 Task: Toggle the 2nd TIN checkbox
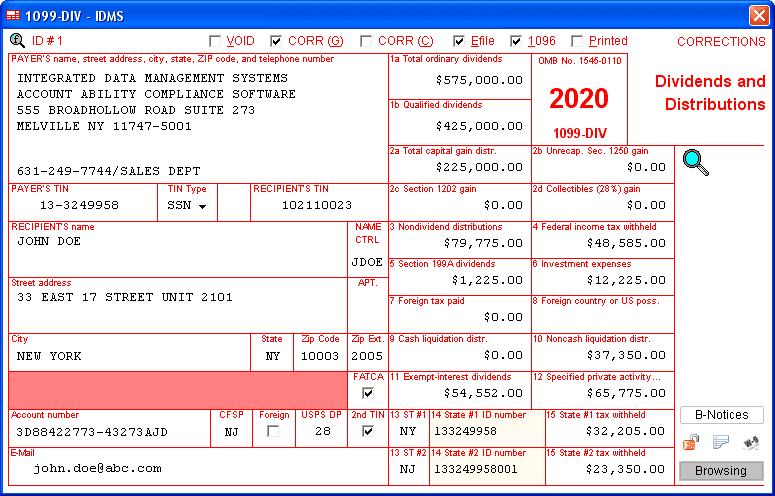tap(368, 431)
